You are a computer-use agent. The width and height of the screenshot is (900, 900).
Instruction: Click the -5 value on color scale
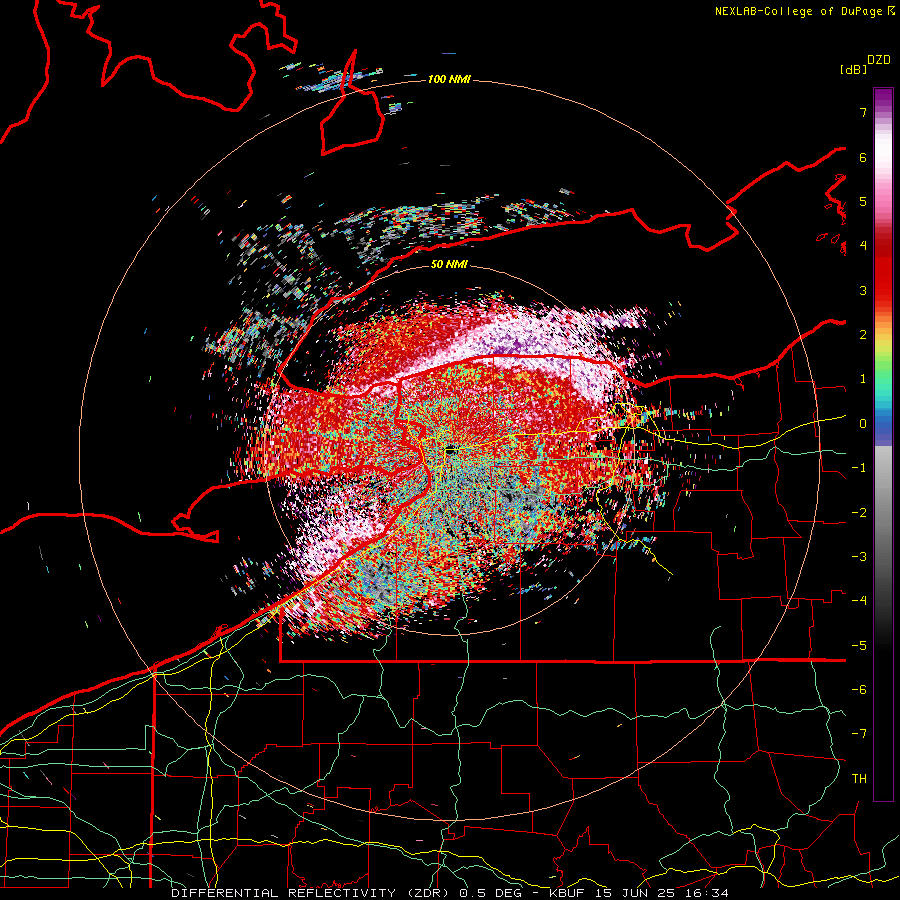(x=859, y=646)
